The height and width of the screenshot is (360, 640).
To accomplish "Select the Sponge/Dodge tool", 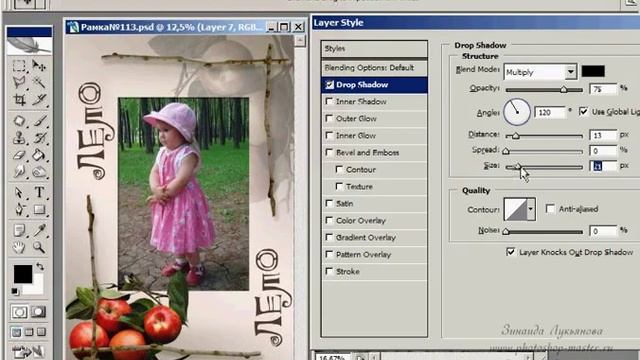I will click(39, 172).
